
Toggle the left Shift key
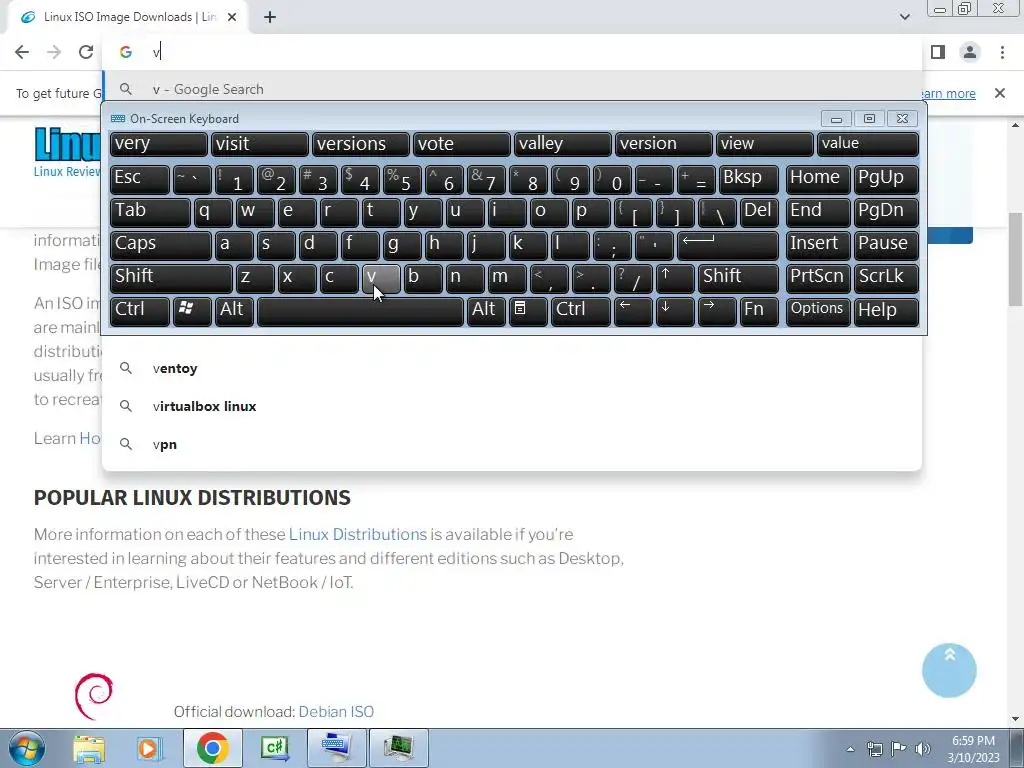click(x=171, y=278)
